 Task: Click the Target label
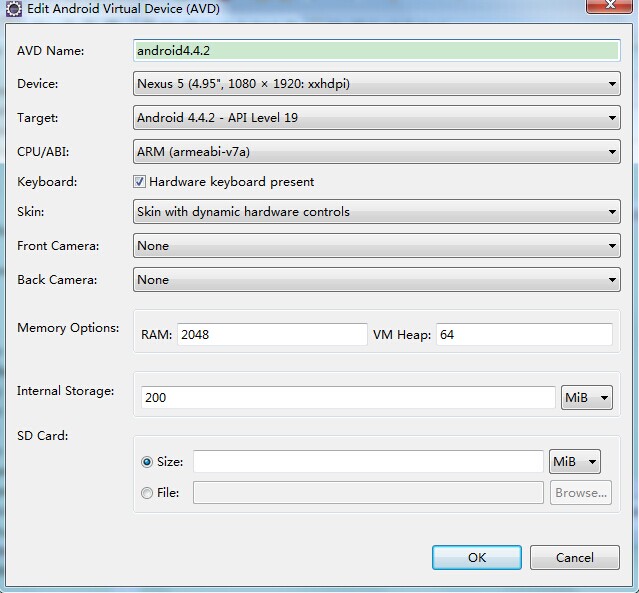tap(37, 118)
